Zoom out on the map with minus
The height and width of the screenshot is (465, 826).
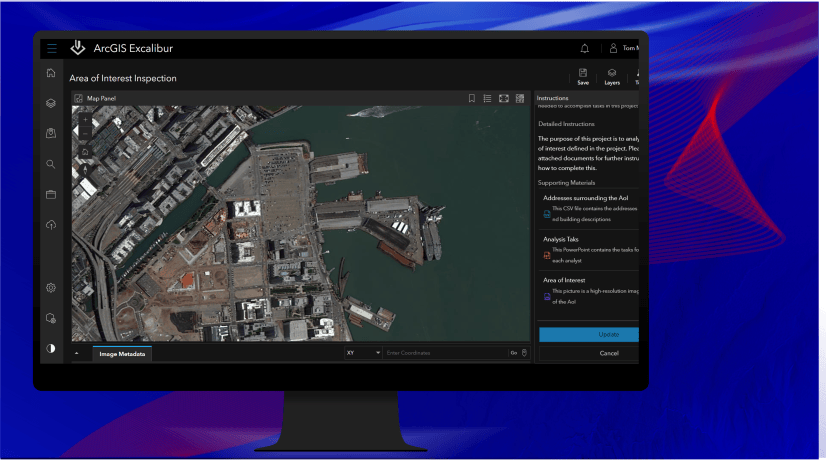(85, 134)
